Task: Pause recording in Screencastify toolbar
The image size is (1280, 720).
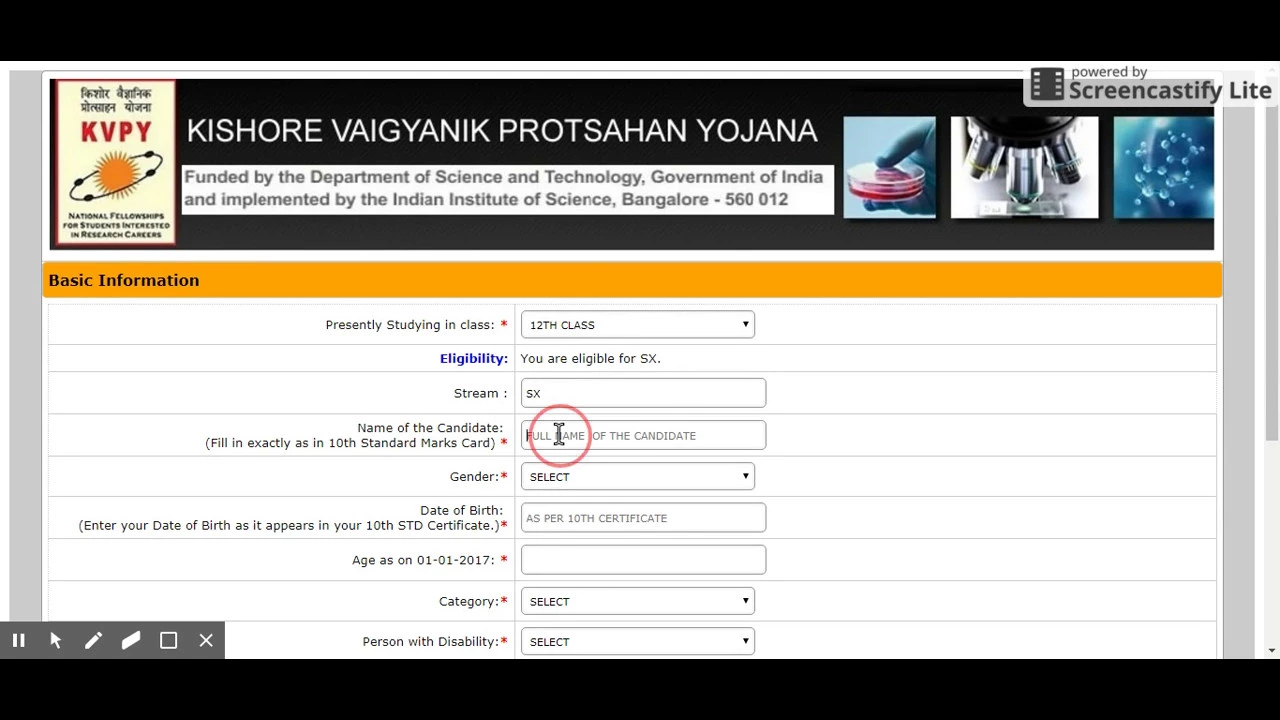Action: pos(18,641)
